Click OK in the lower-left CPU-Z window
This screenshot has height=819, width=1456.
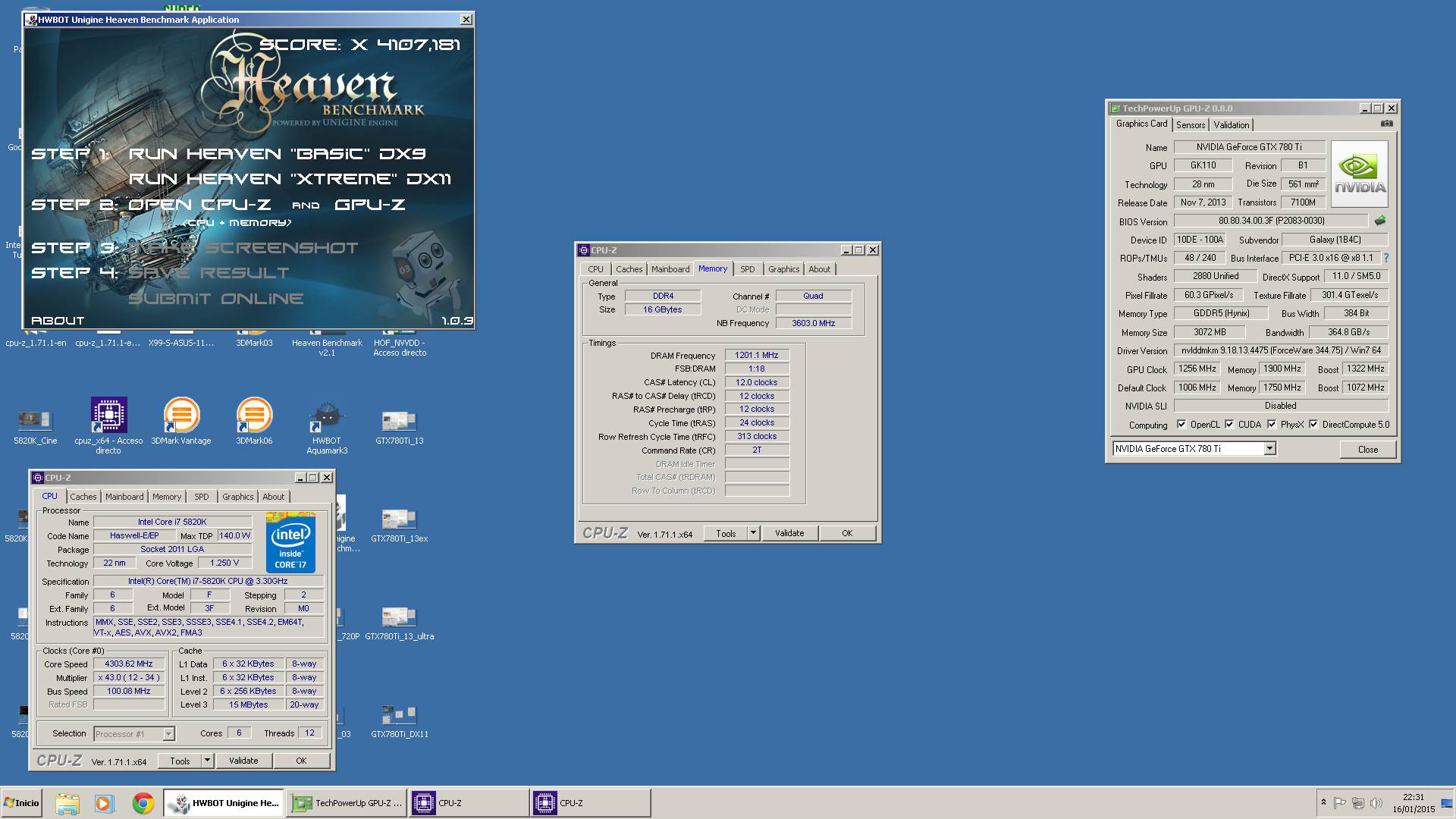click(x=301, y=761)
